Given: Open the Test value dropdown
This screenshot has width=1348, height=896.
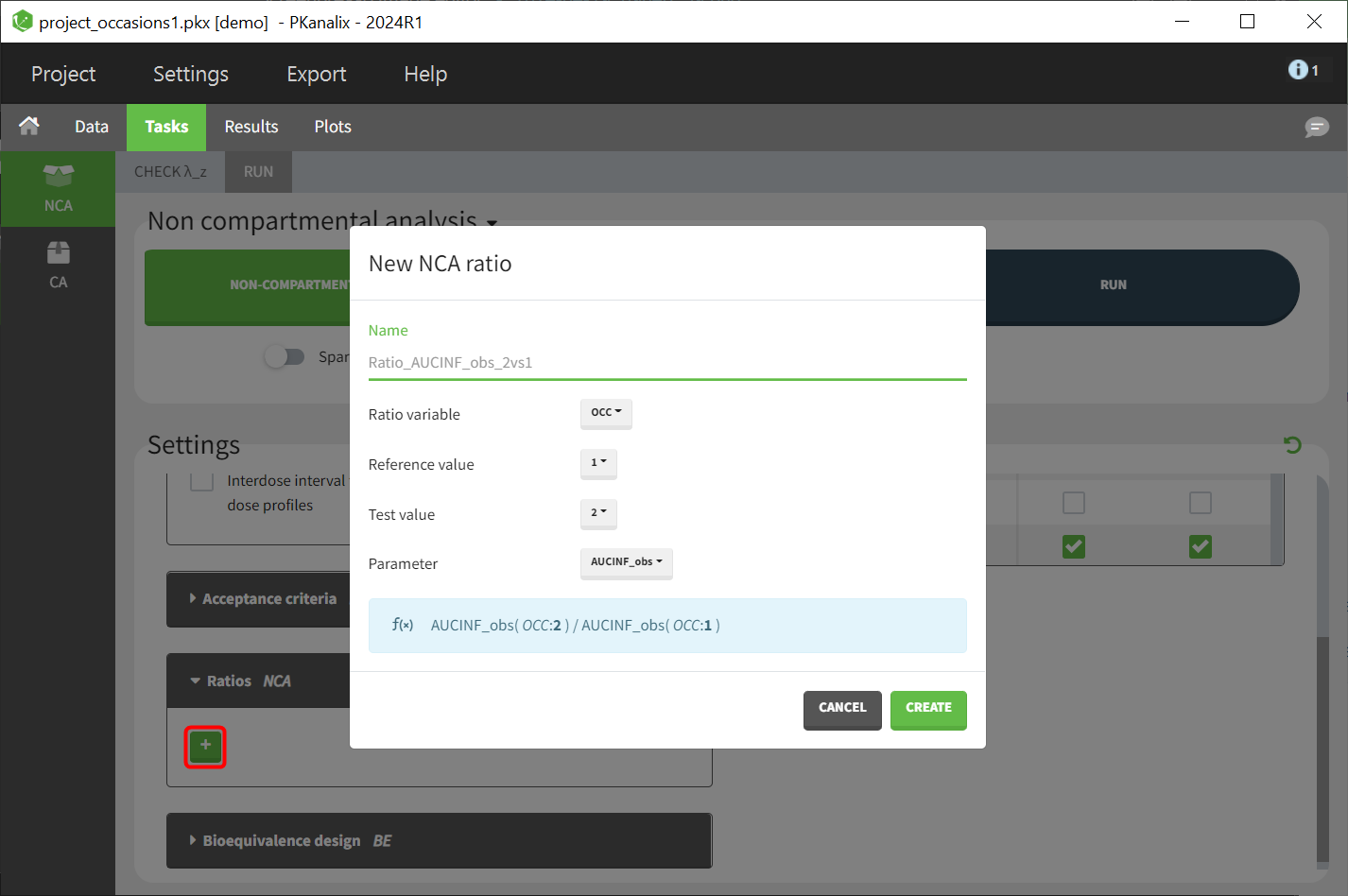Looking at the screenshot, I should click(x=598, y=513).
